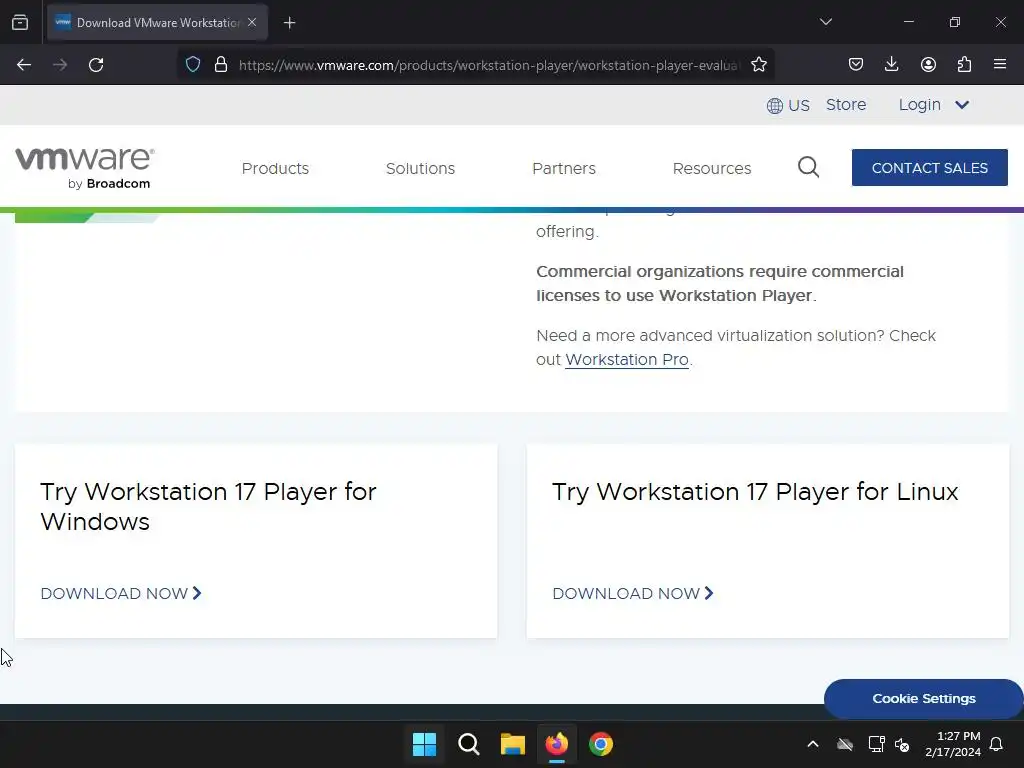Open the list all tabs dropdown arrow
1024x768 pixels.
[826, 22]
